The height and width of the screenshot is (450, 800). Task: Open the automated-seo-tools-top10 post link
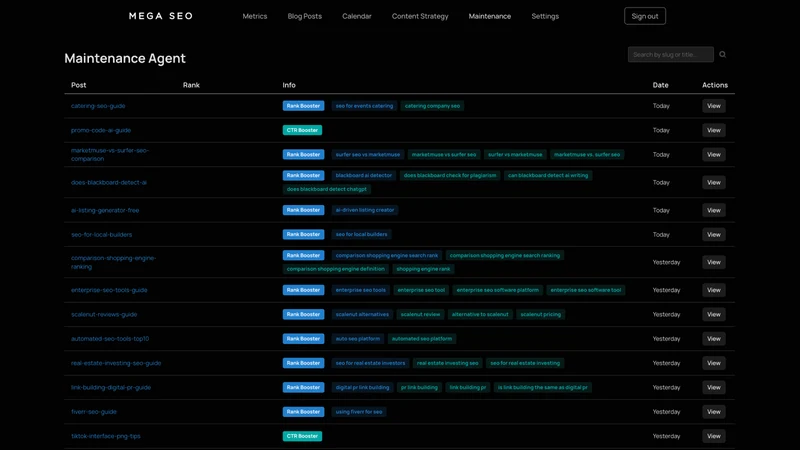pos(110,339)
